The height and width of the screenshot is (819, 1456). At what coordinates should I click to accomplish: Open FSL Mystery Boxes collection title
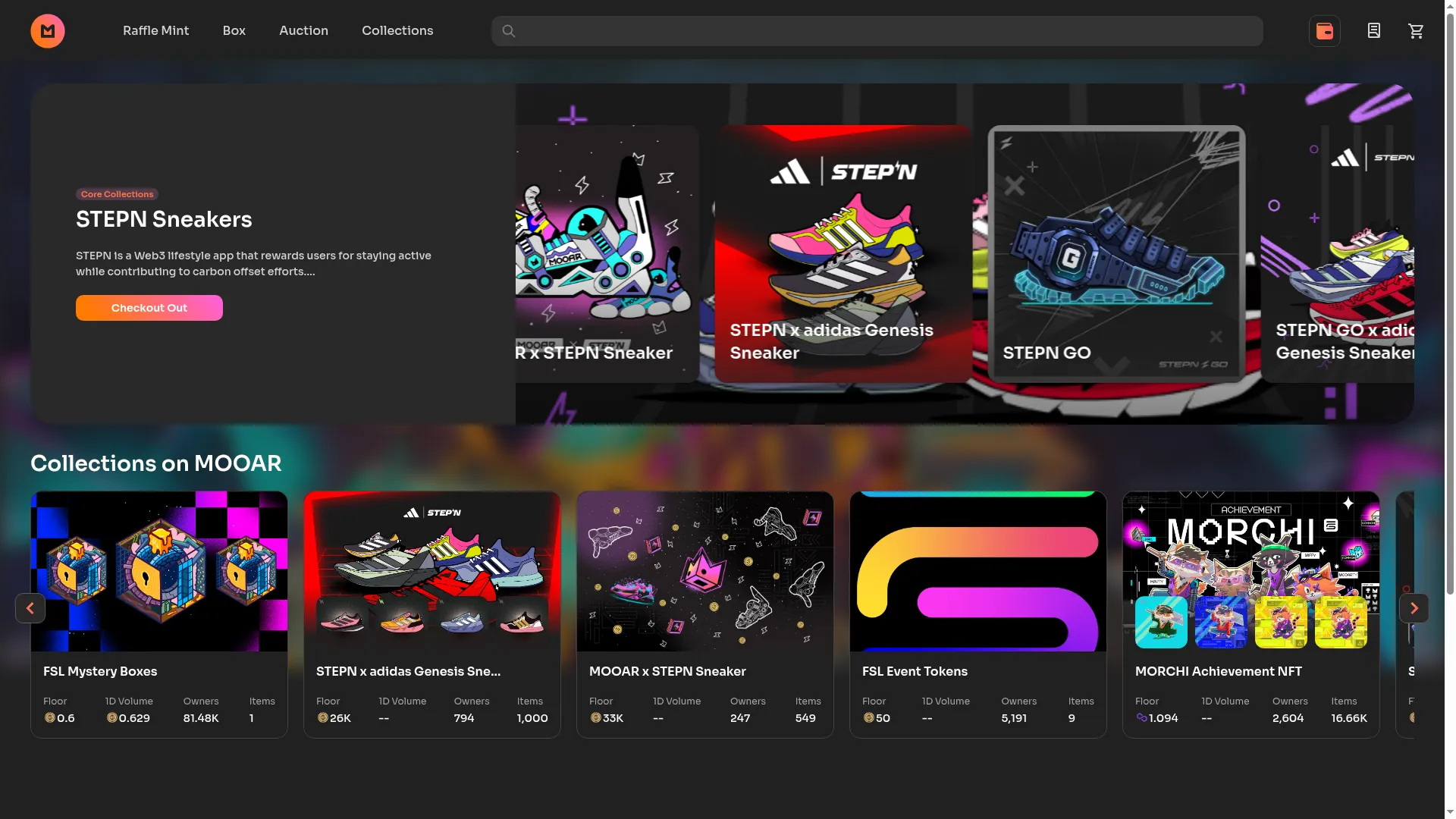[x=100, y=671]
